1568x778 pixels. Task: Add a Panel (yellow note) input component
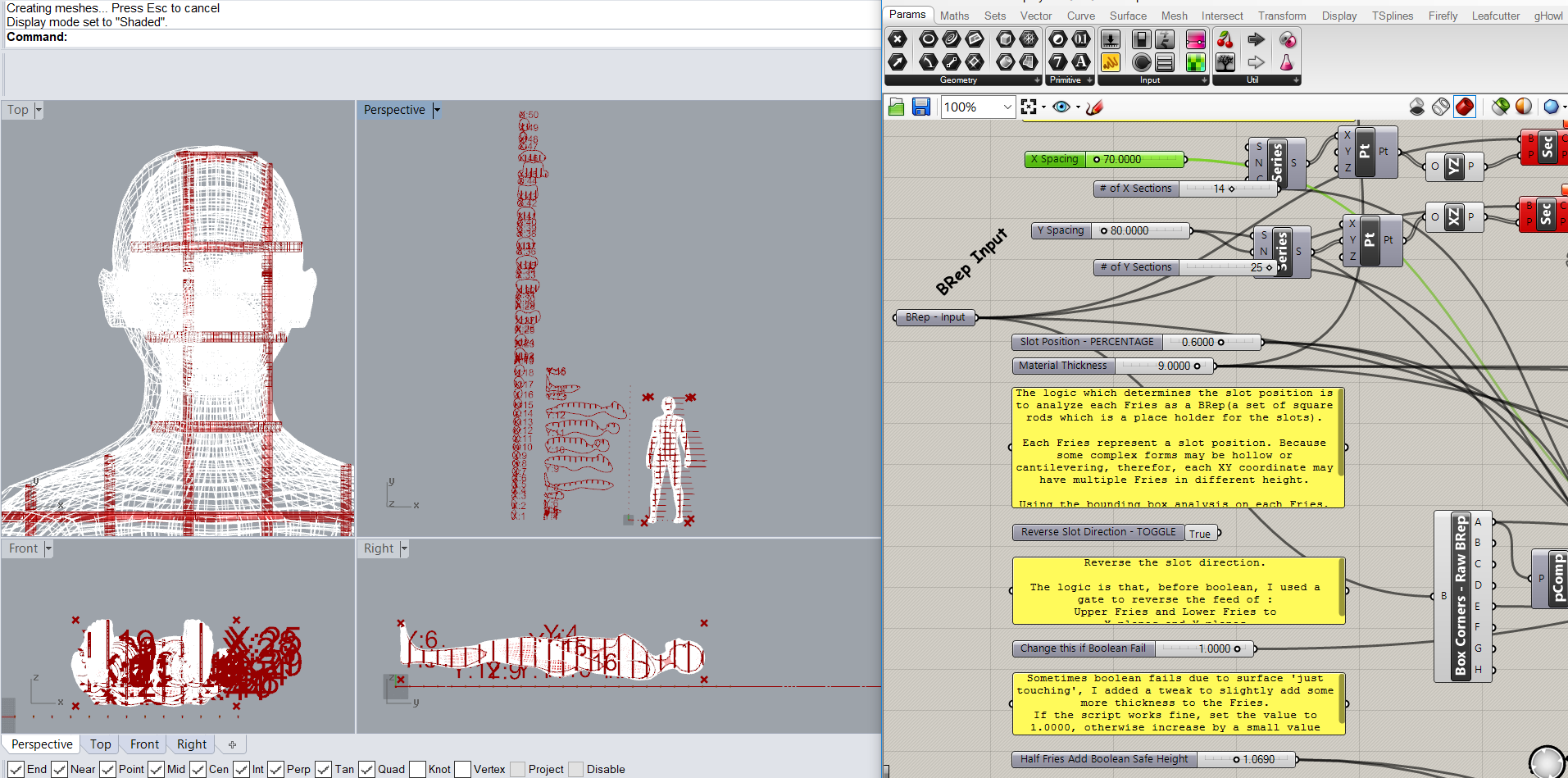1111,62
